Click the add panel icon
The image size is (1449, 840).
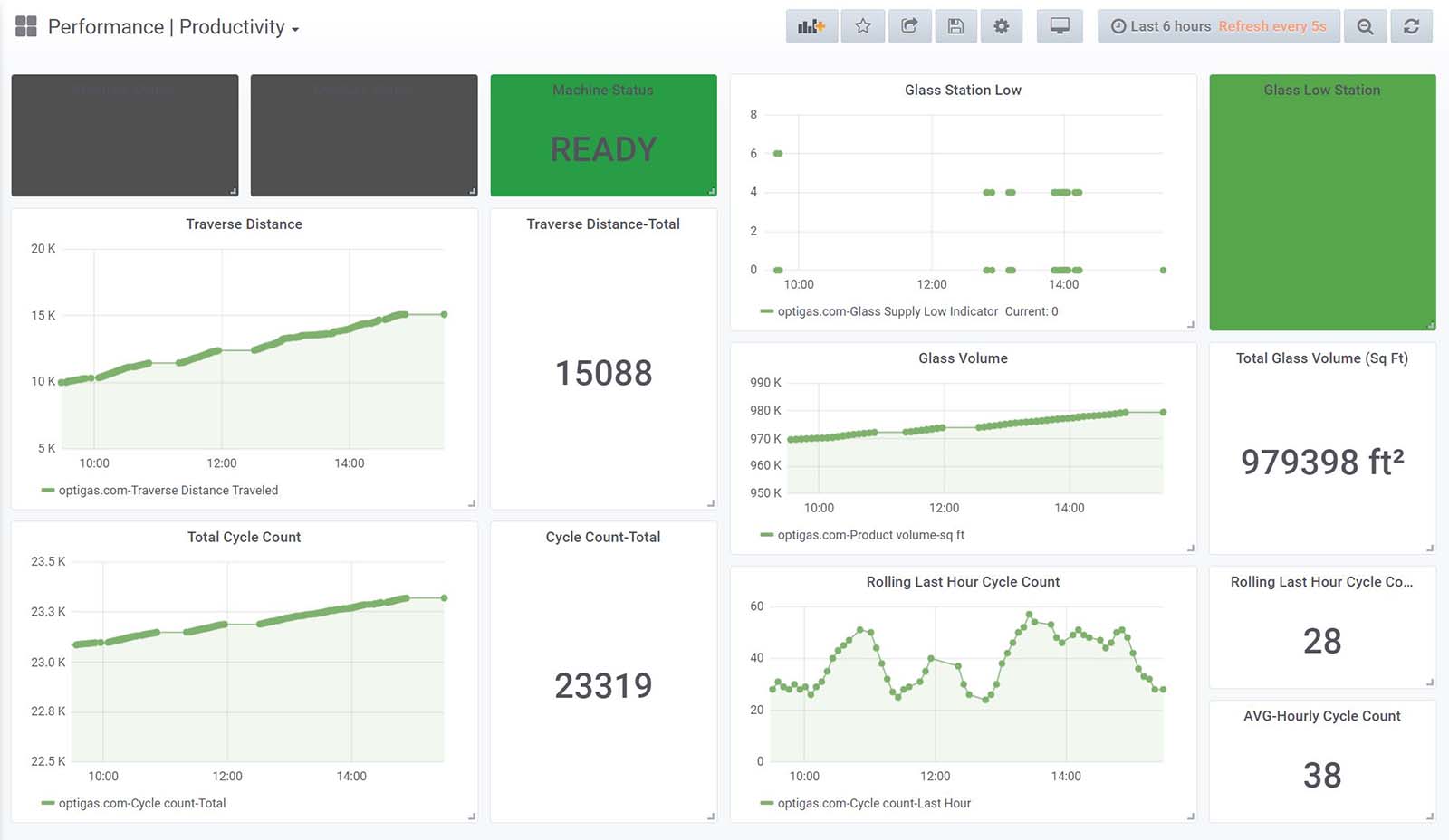pos(811,26)
